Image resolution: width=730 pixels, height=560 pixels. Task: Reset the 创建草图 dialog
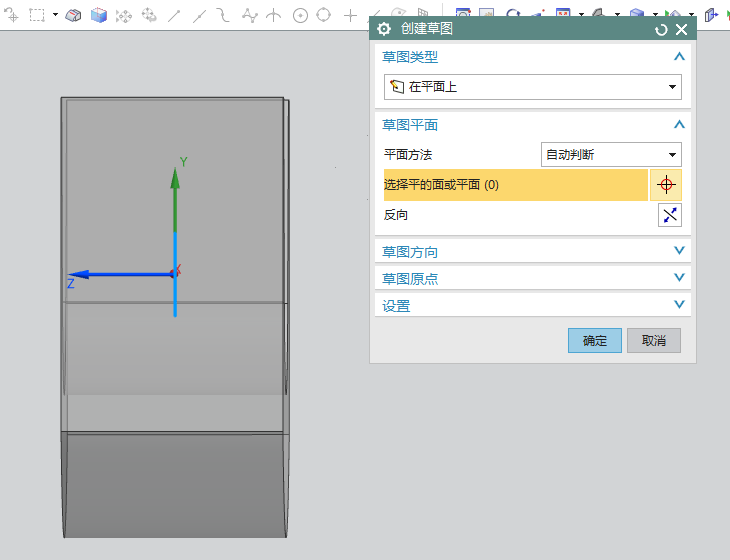pos(661,30)
